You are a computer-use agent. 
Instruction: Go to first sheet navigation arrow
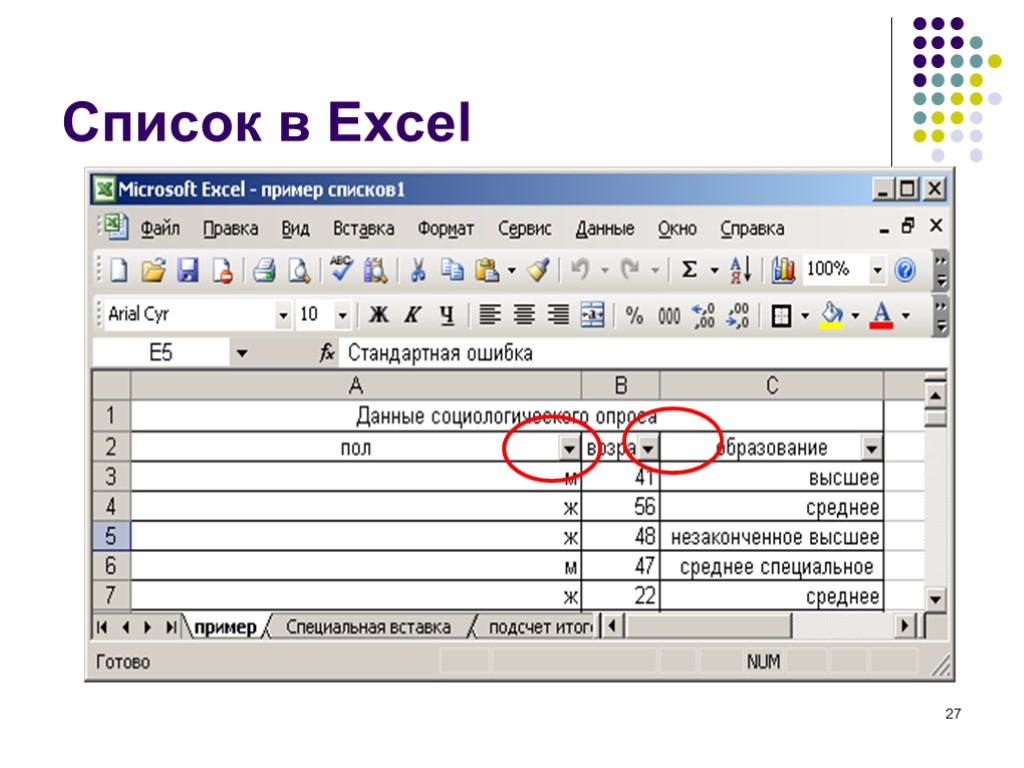102,628
